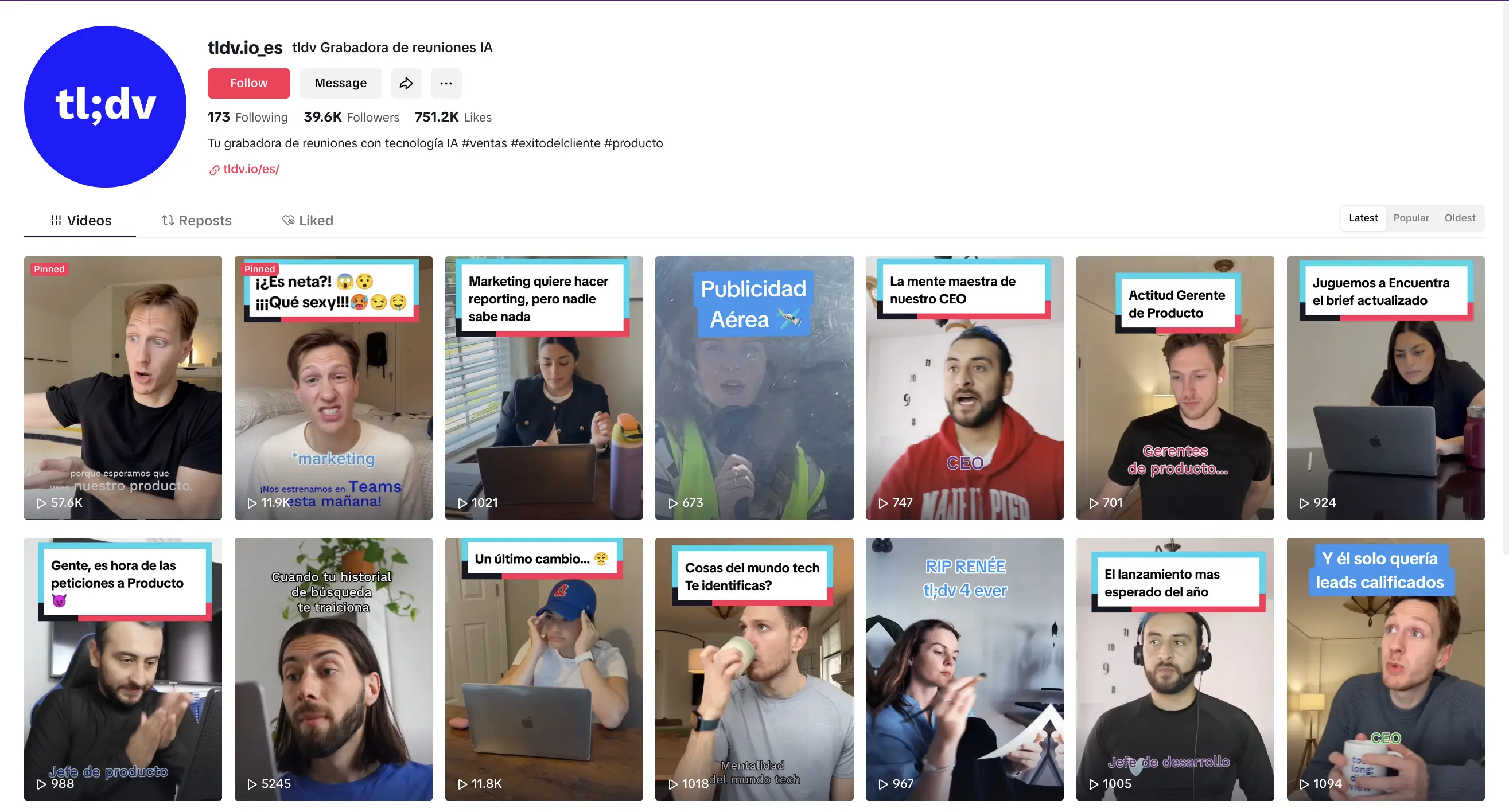Image resolution: width=1509 pixels, height=812 pixels.
Task: Click the grid icon on the Videos tab
Action: (x=56, y=221)
